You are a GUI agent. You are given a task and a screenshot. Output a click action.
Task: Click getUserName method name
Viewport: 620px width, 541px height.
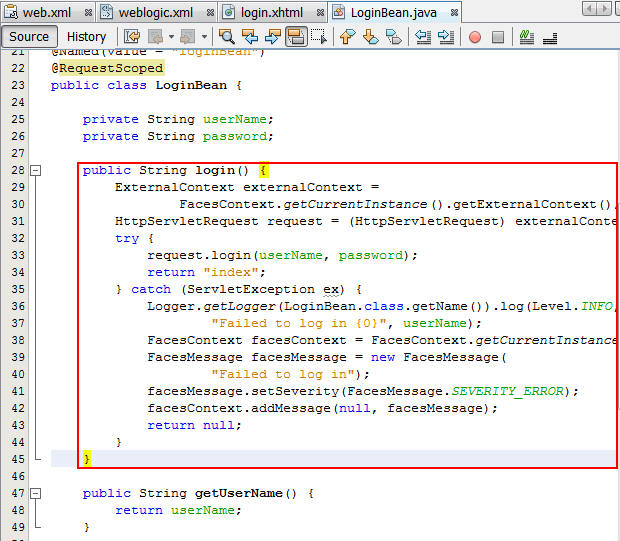pos(238,494)
